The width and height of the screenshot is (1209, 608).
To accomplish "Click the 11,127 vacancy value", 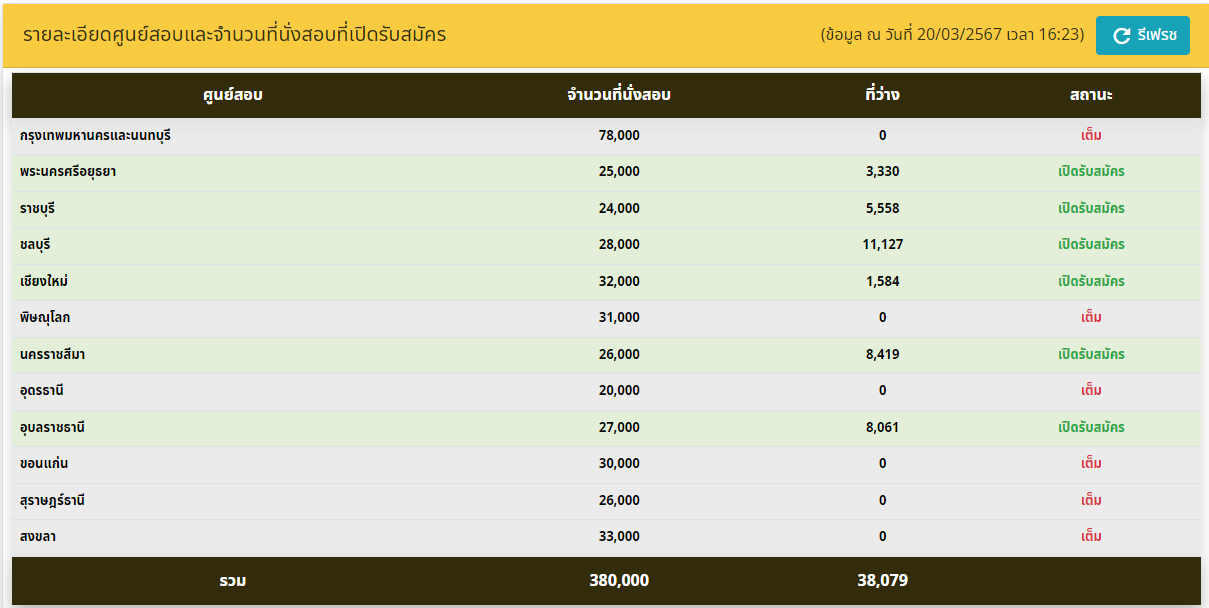I will pos(883,244).
